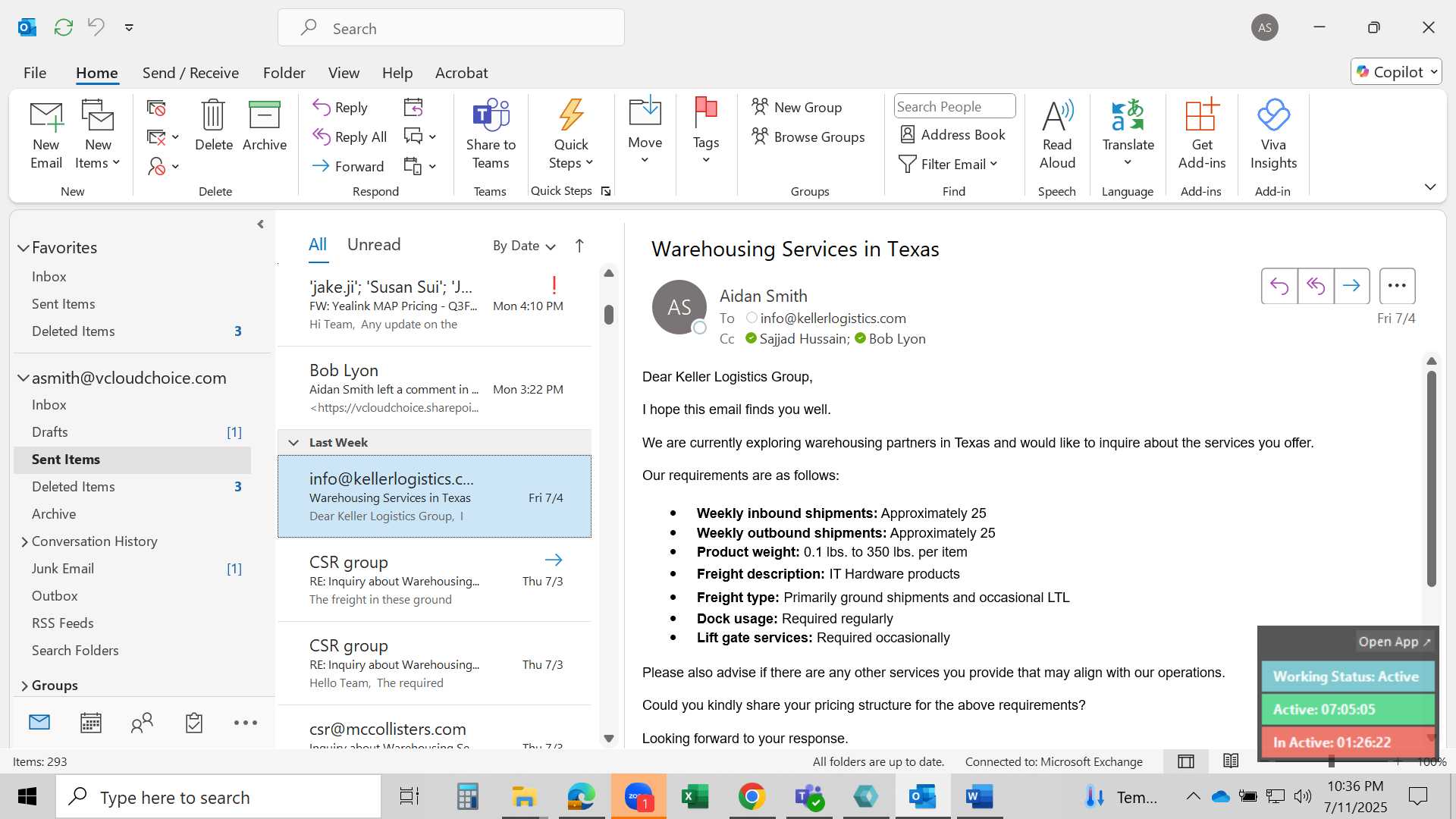The width and height of the screenshot is (1456, 819).
Task: Open Filter Email dropdown
Action: [x=948, y=164]
